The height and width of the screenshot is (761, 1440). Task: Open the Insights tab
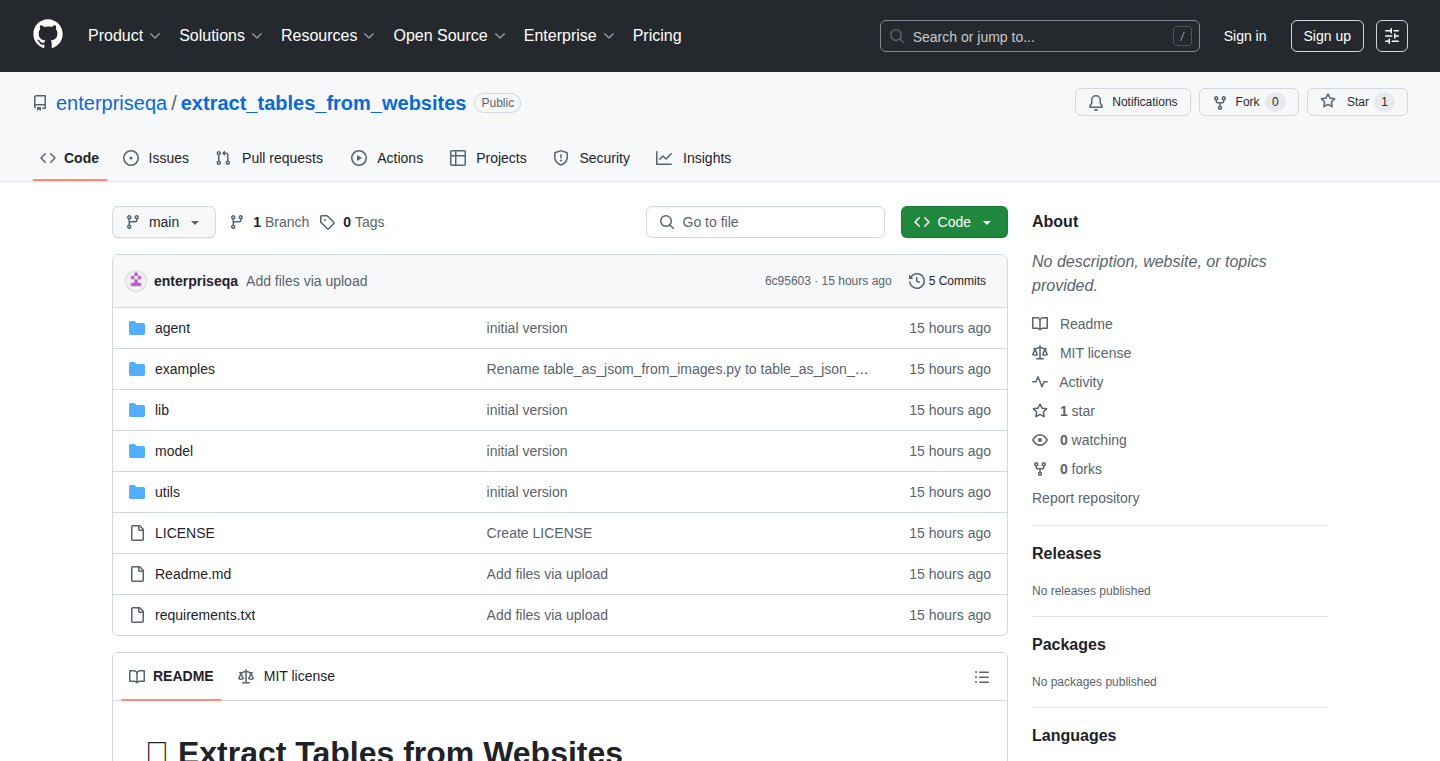coord(694,158)
